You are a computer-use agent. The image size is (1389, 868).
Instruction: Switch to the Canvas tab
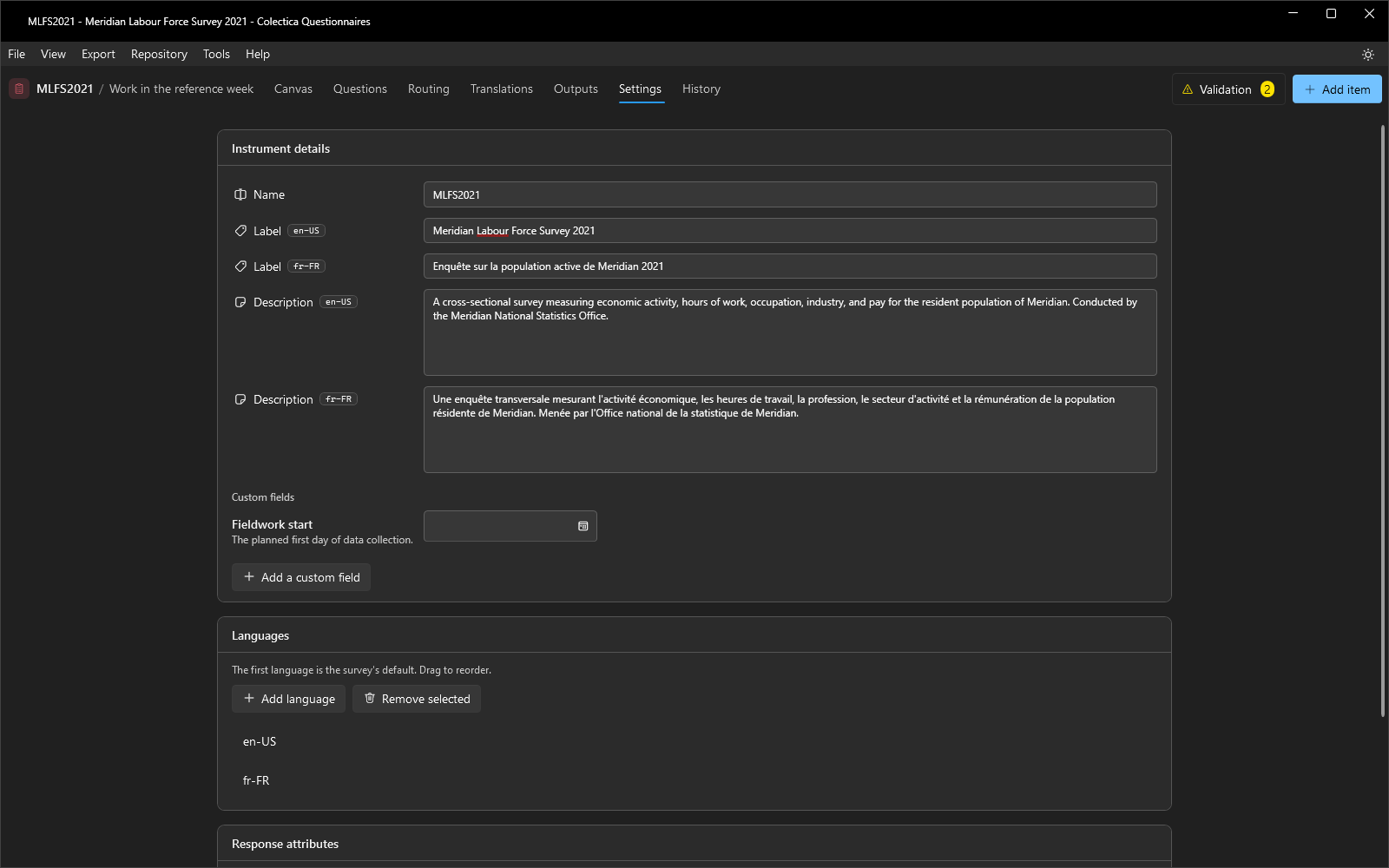(293, 89)
